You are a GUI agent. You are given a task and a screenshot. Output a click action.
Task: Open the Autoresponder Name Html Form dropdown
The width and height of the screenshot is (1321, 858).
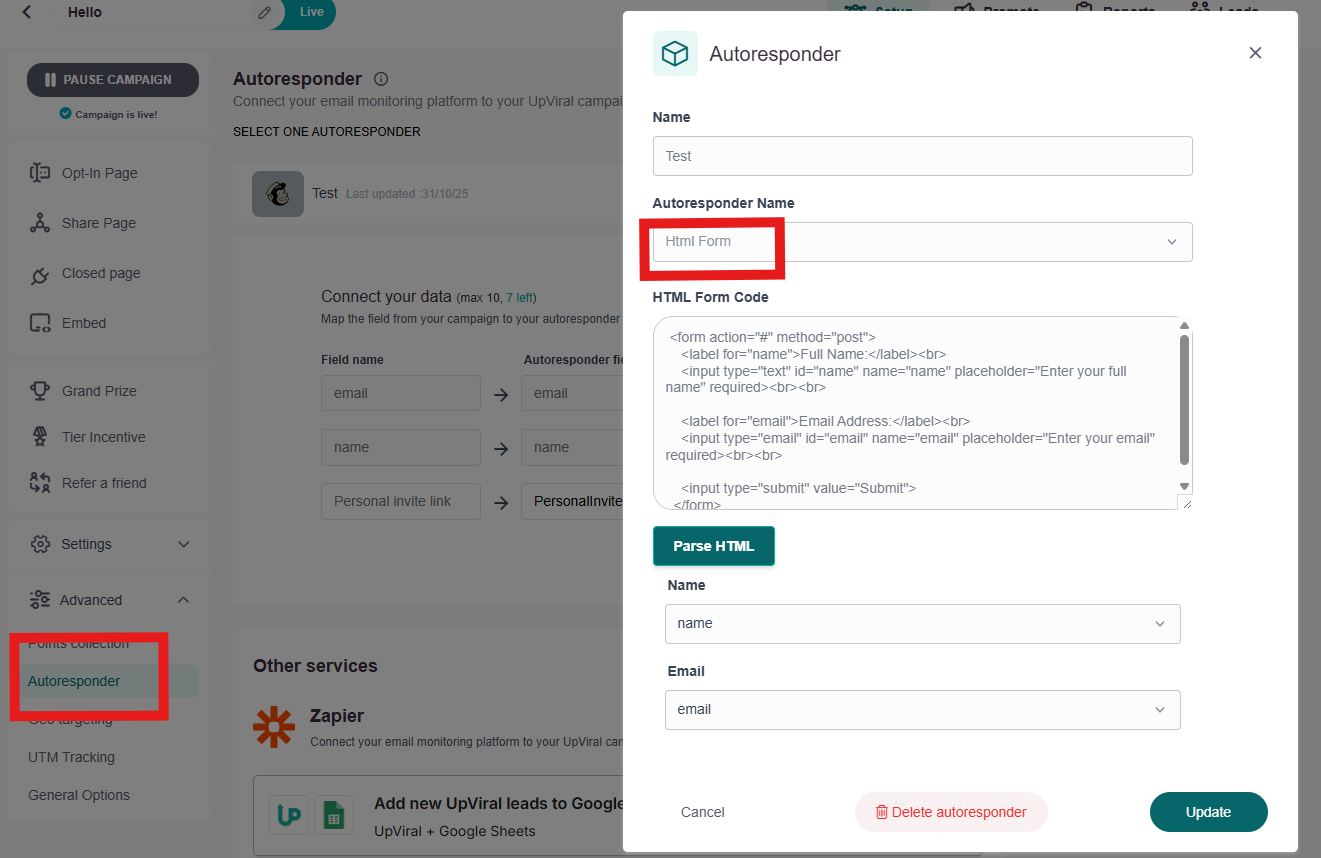tap(922, 242)
